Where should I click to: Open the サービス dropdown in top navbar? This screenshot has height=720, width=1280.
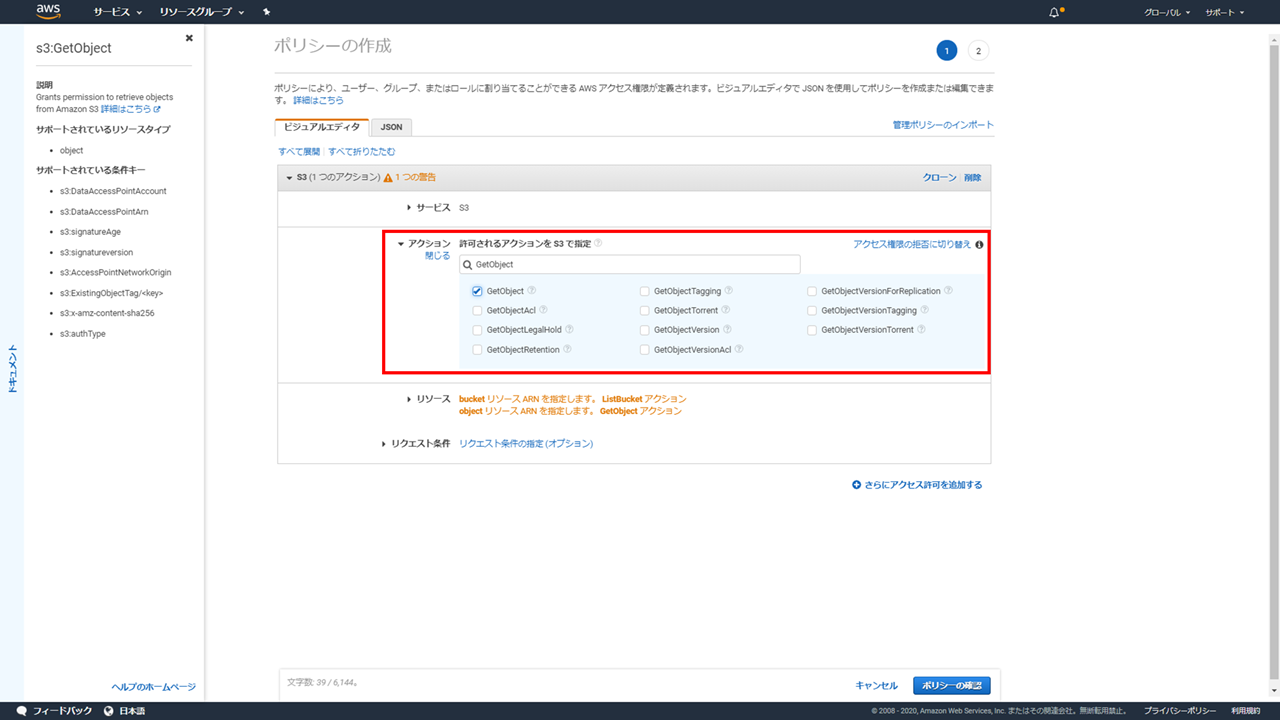click(117, 12)
